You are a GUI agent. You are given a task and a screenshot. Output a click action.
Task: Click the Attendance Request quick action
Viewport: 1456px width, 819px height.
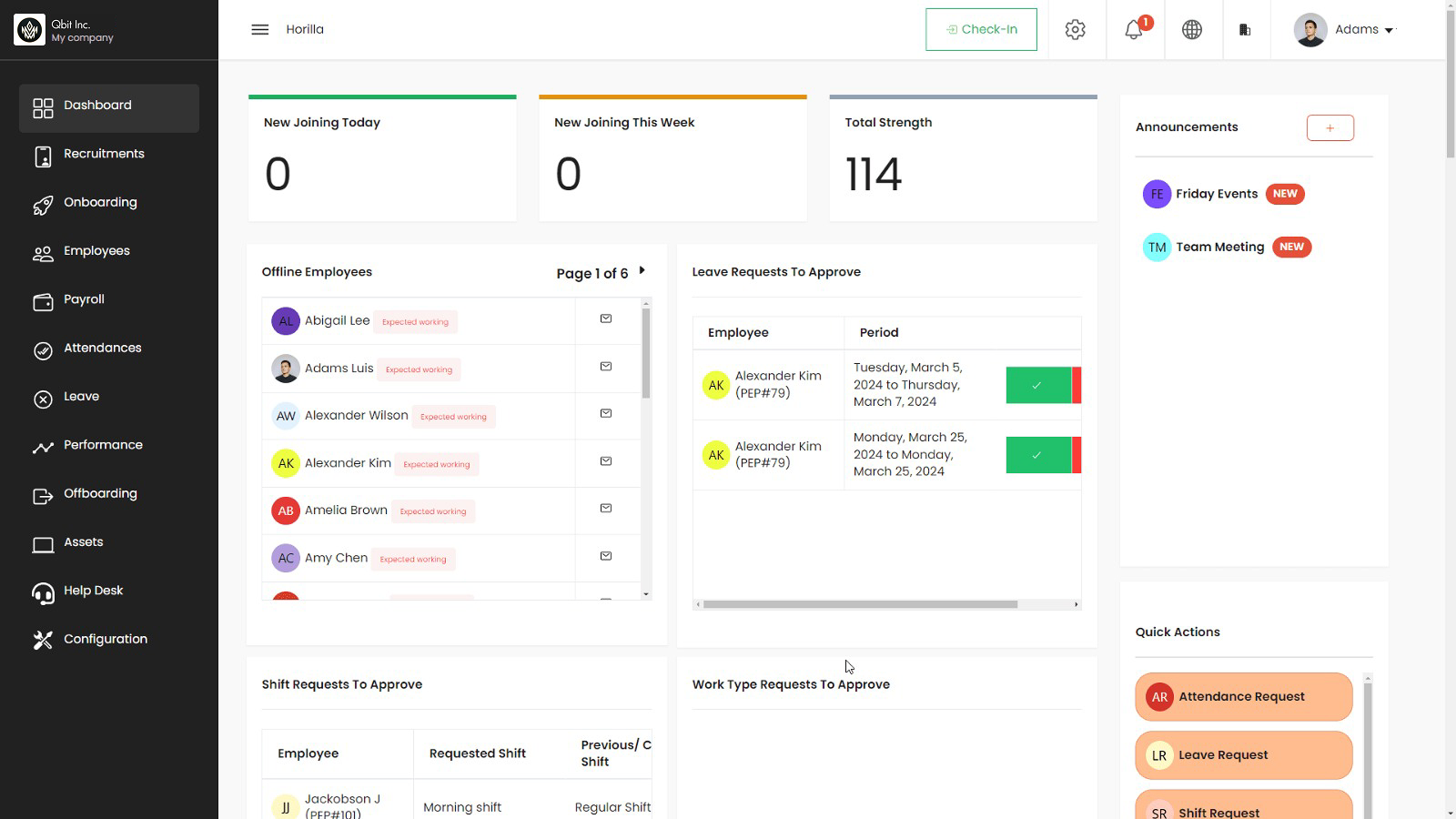tap(1243, 697)
